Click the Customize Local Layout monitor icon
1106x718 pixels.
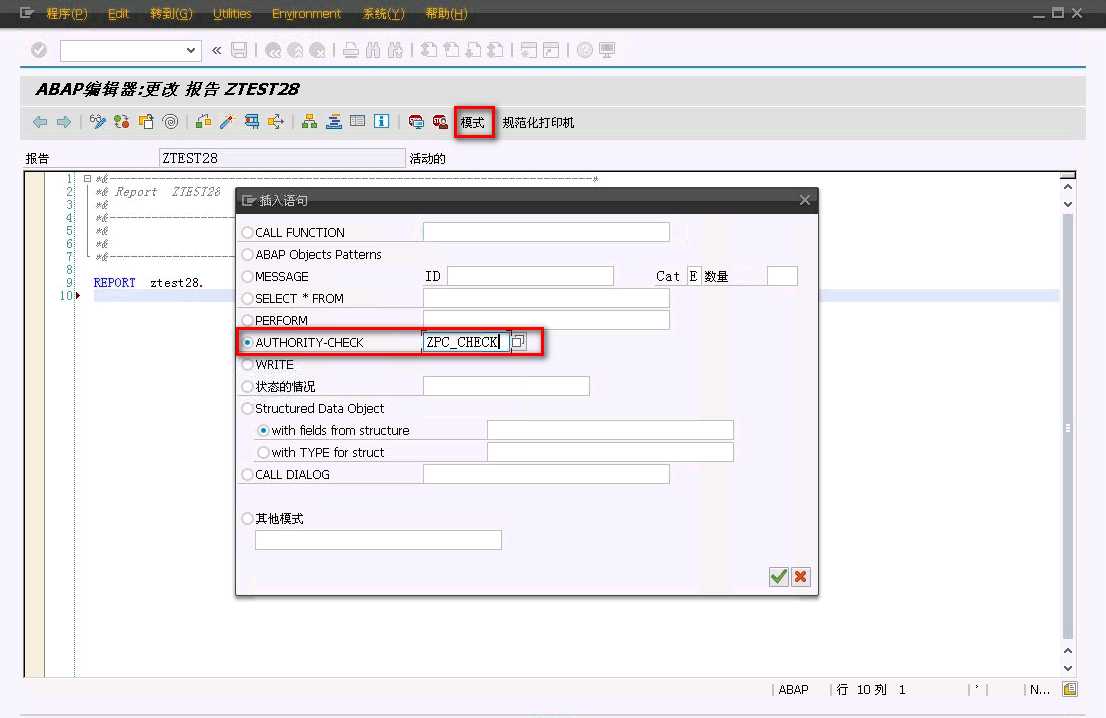tap(607, 50)
